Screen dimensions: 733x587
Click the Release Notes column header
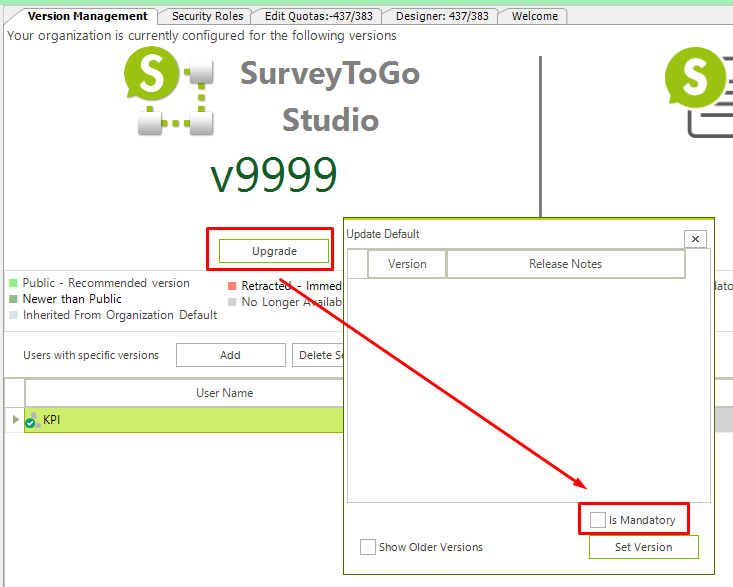point(566,264)
